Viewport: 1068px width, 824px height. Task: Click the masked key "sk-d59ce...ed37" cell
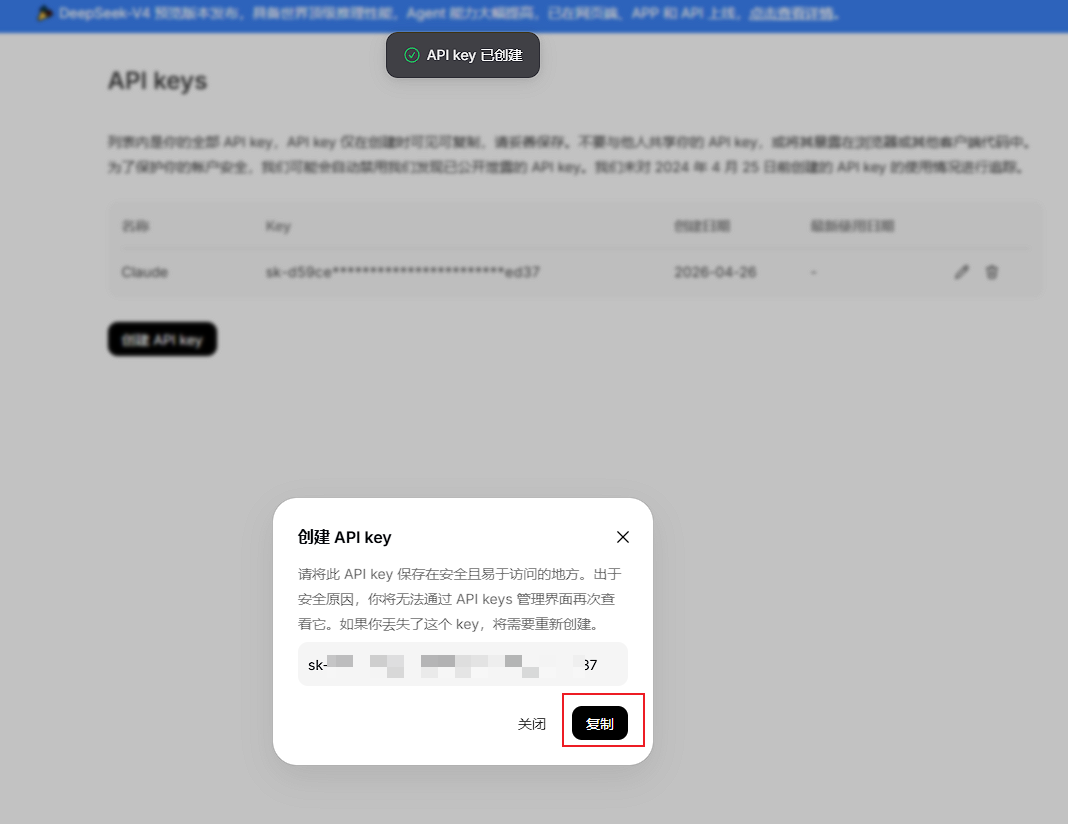click(403, 272)
